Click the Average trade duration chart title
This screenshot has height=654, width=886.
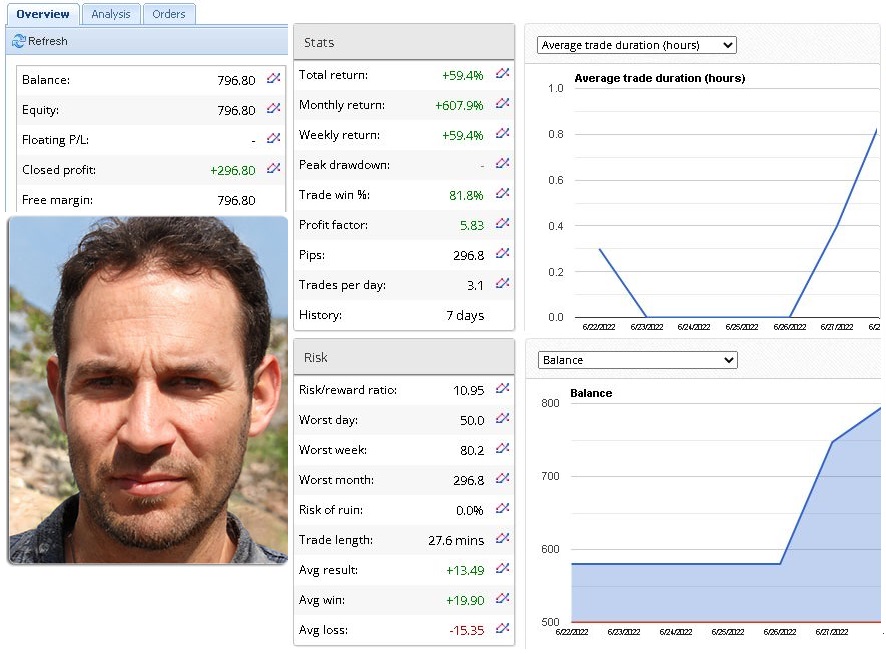pos(660,78)
